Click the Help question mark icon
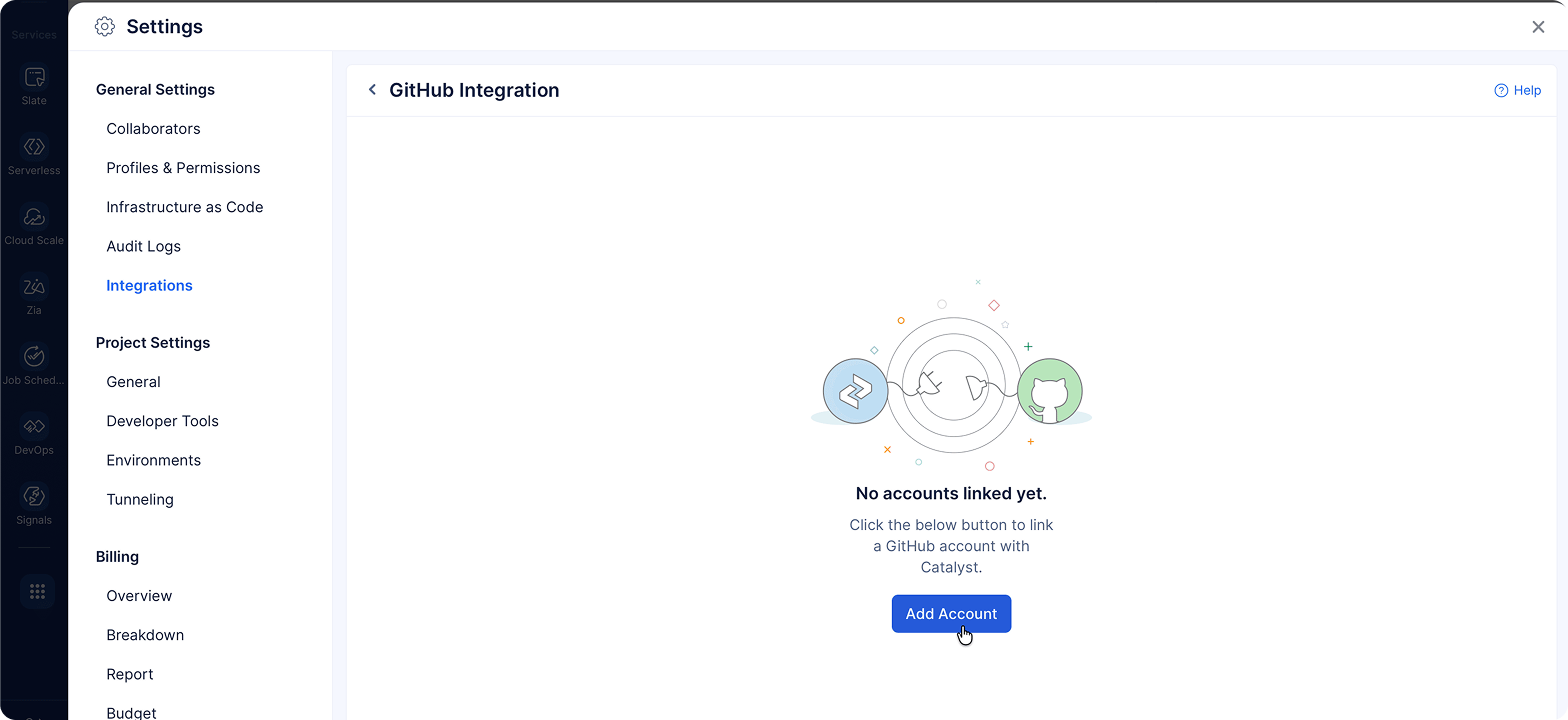 1501,90
